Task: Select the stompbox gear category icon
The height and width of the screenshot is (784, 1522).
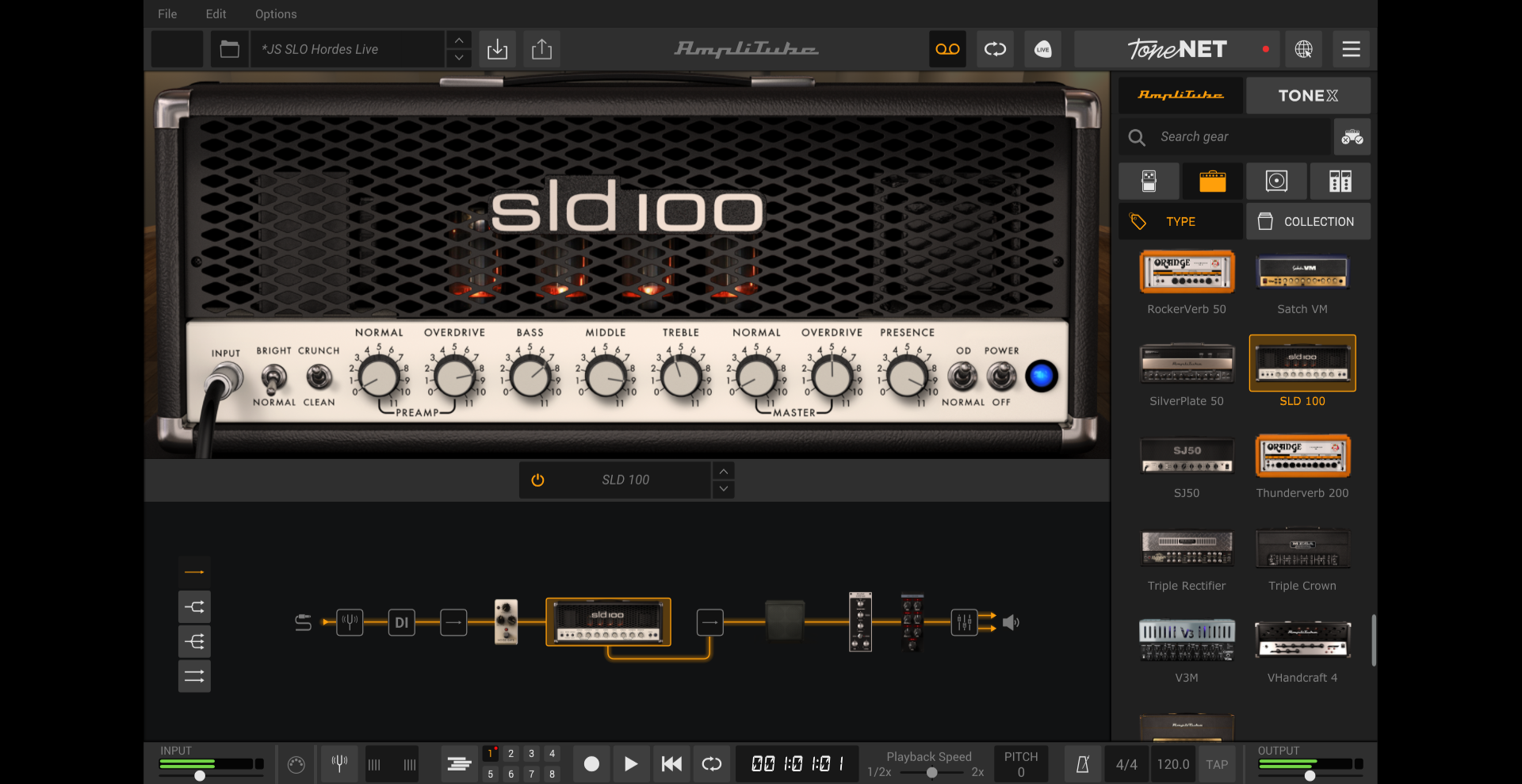Action: (1149, 182)
